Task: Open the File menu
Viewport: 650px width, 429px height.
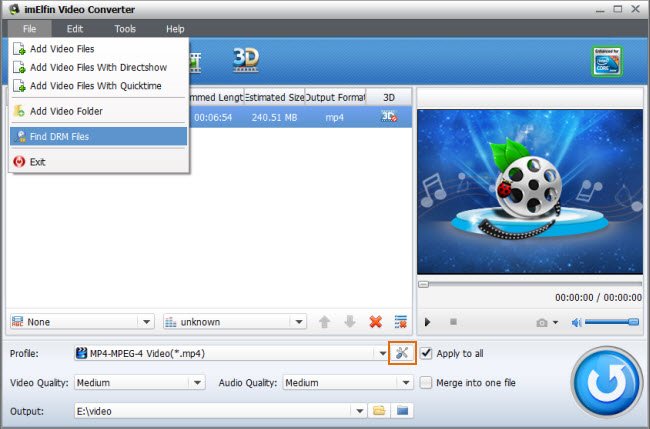Action: (x=29, y=29)
